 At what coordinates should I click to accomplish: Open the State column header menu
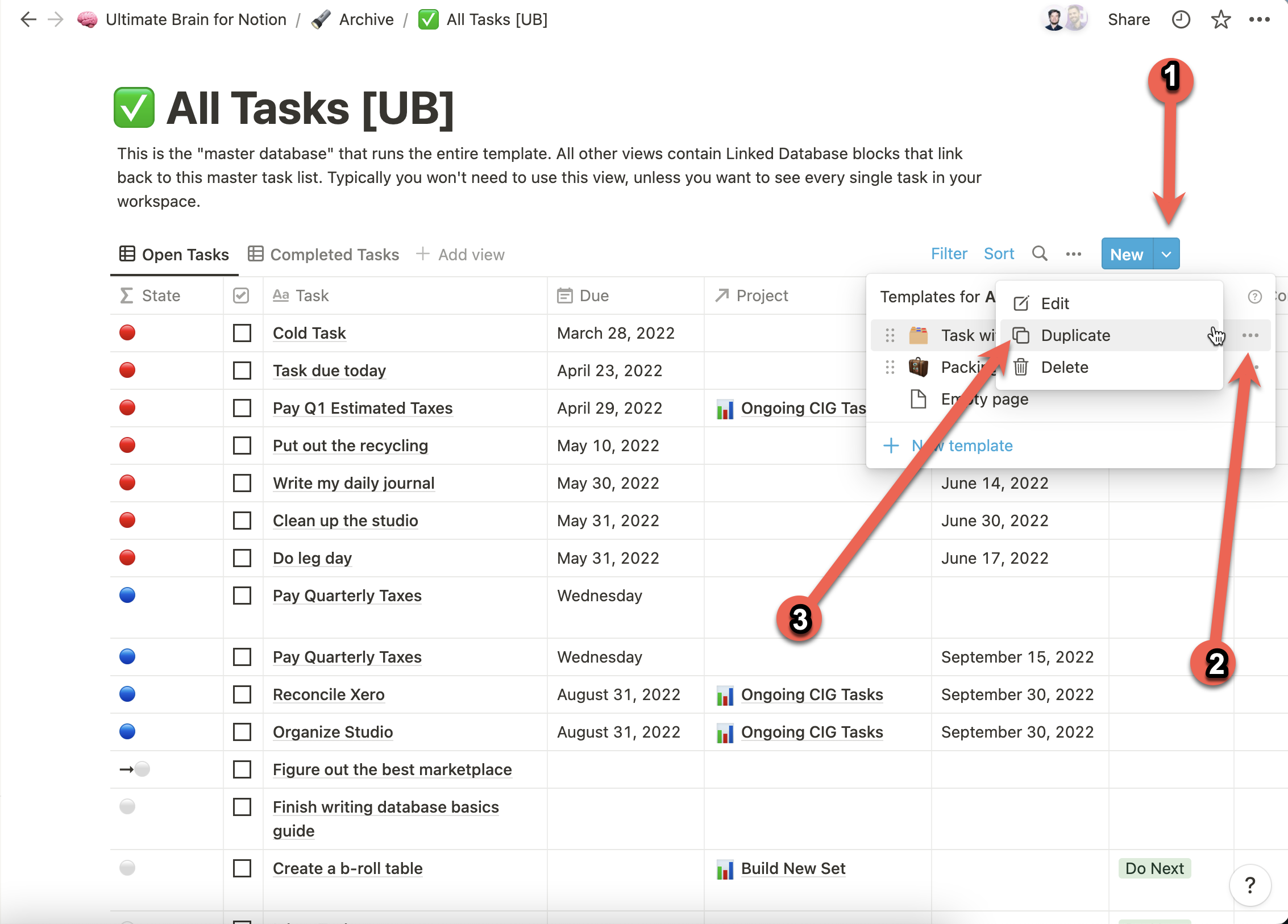[167, 295]
